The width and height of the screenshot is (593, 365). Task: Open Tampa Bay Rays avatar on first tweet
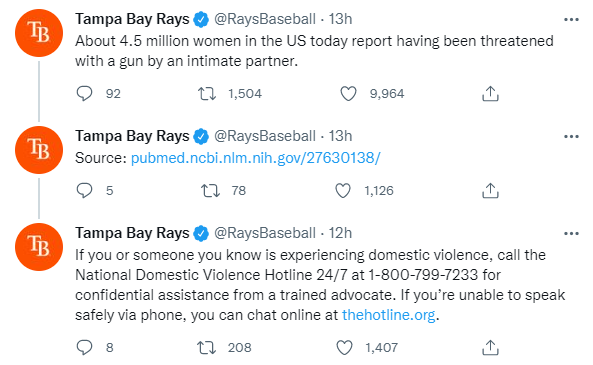(39, 33)
